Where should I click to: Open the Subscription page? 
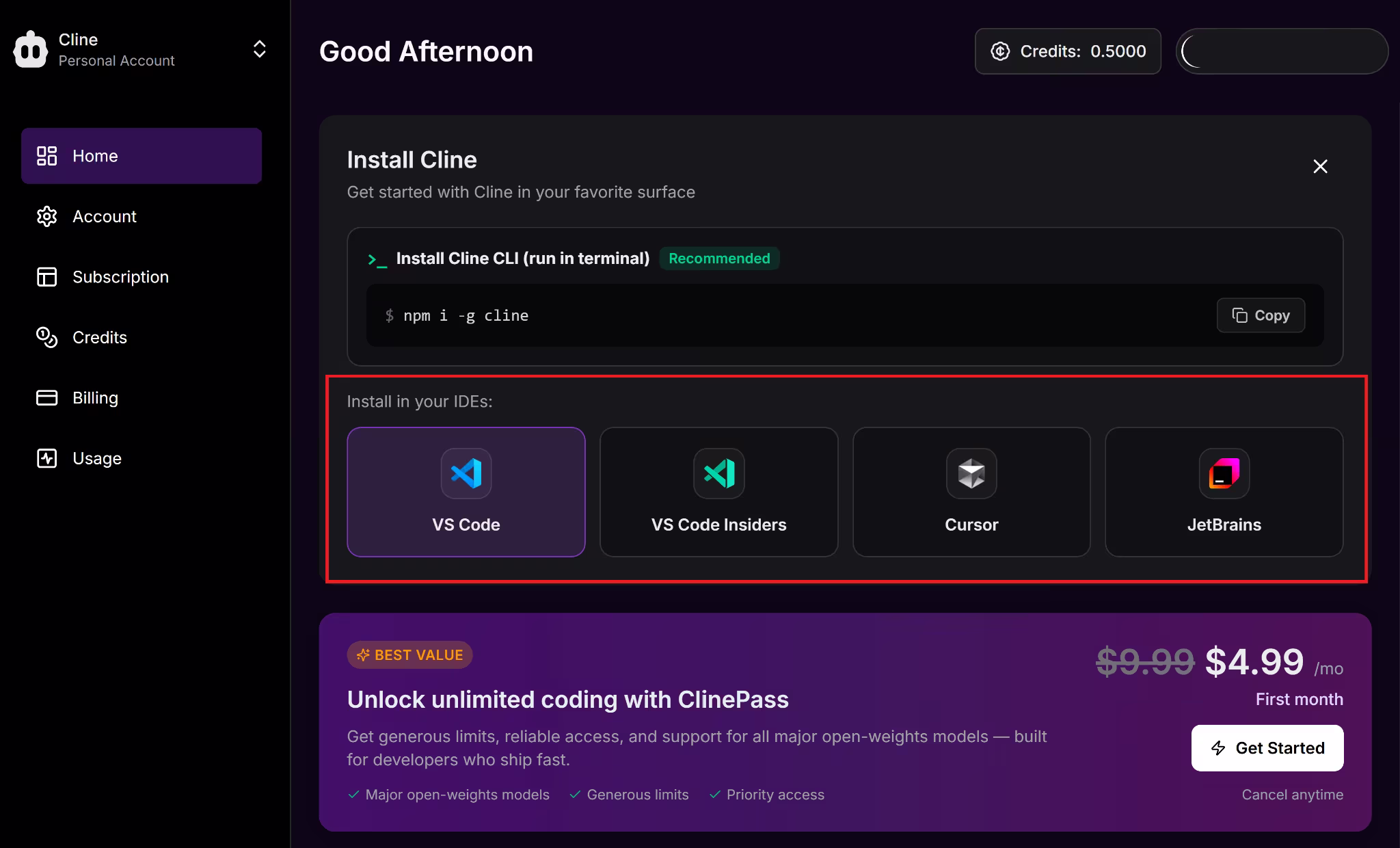[x=142, y=277]
